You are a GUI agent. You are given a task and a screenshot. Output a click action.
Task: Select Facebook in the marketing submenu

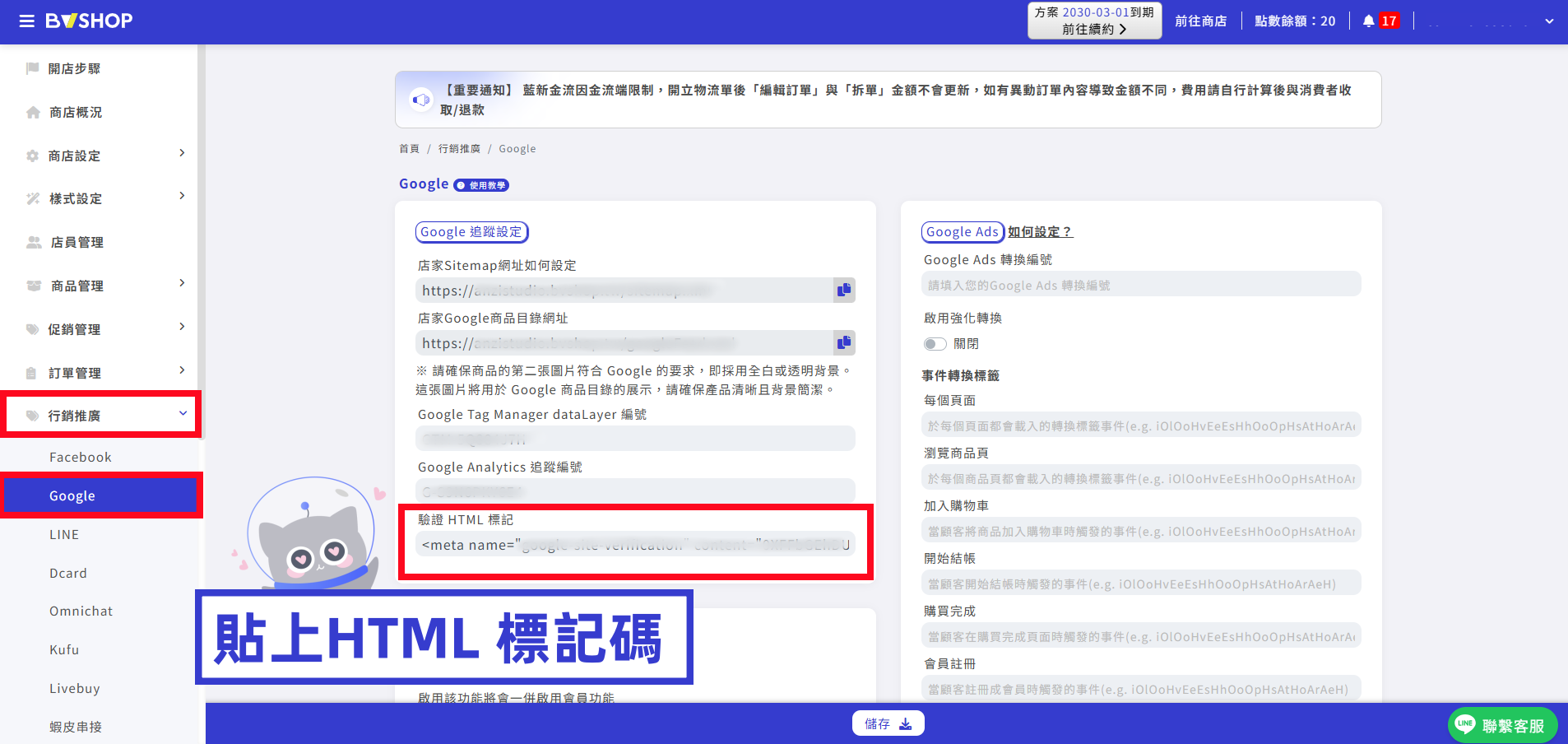tap(80, 458)
